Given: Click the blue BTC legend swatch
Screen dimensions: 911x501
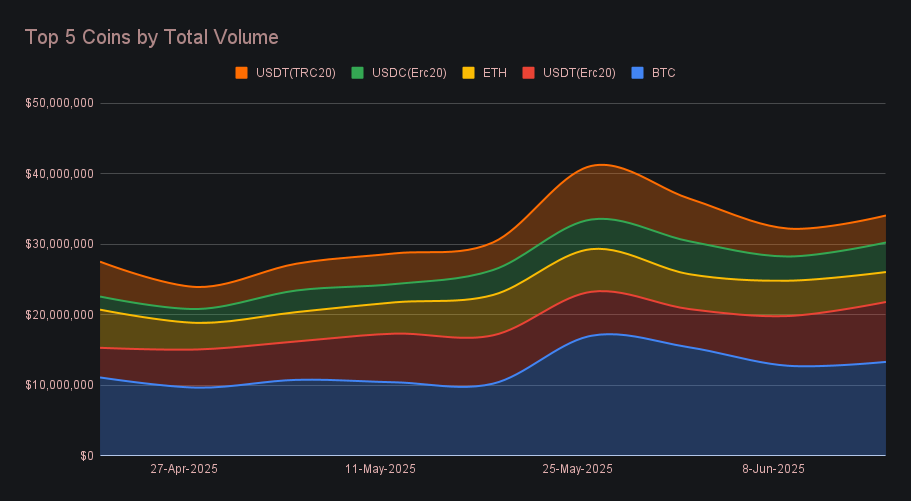Looking at the screenshot, I should [x=637, y=73].
